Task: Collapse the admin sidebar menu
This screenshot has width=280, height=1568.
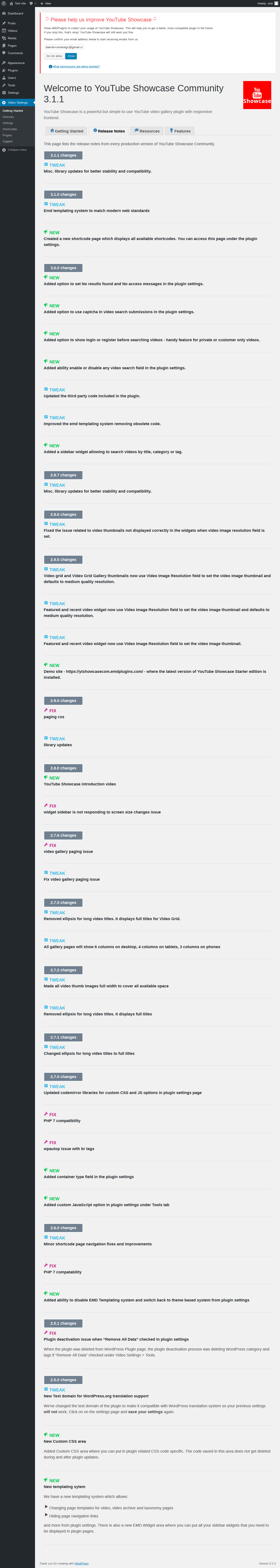Action: [x=15, y=150]
